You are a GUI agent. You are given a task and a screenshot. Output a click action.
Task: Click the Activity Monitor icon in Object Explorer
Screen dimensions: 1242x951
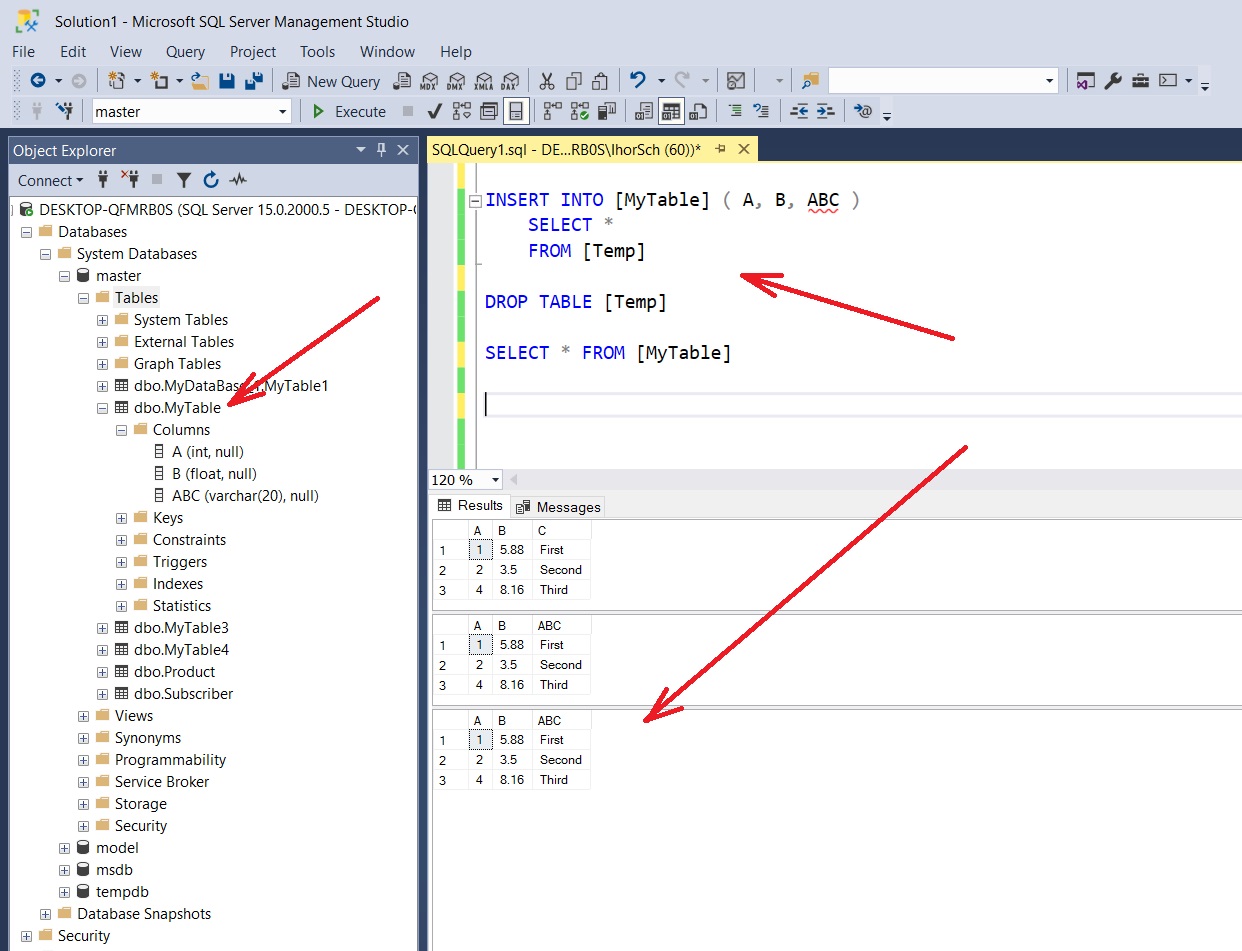[x=238, y=180]
